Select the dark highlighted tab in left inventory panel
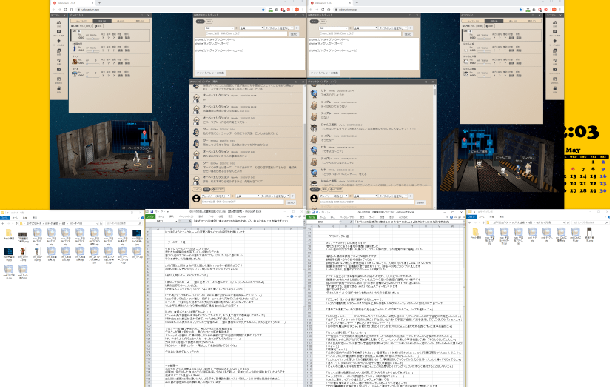 (x=102, y=21)
